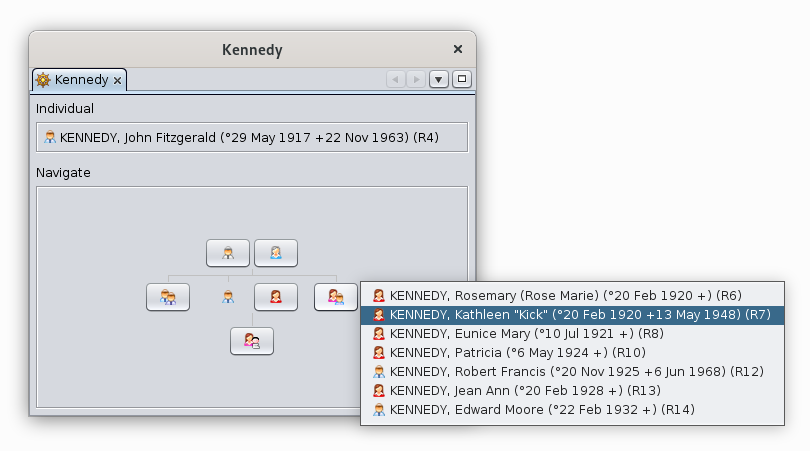Switch to the Kennedy tab
This screenshot has height=451, width=810.
pos(79,80)
